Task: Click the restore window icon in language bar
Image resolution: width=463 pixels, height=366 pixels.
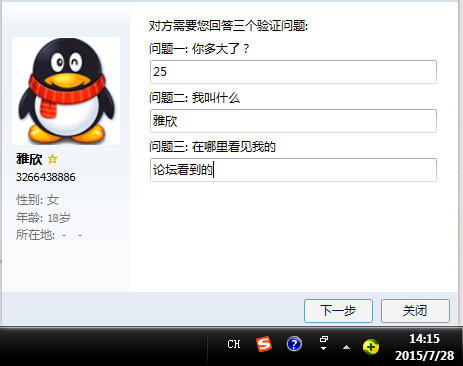Action: [x=323, y=339]
